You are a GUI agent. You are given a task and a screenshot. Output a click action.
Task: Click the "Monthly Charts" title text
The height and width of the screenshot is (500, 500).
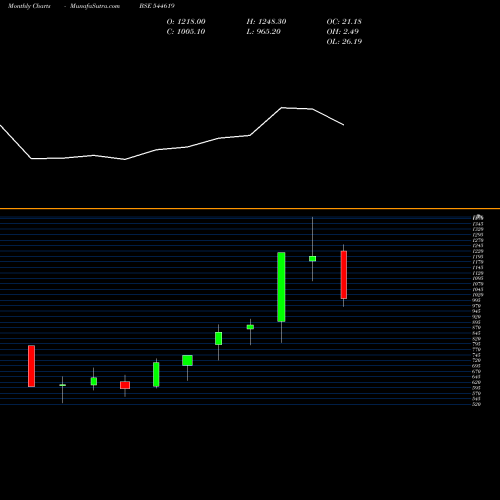(29, 6)
